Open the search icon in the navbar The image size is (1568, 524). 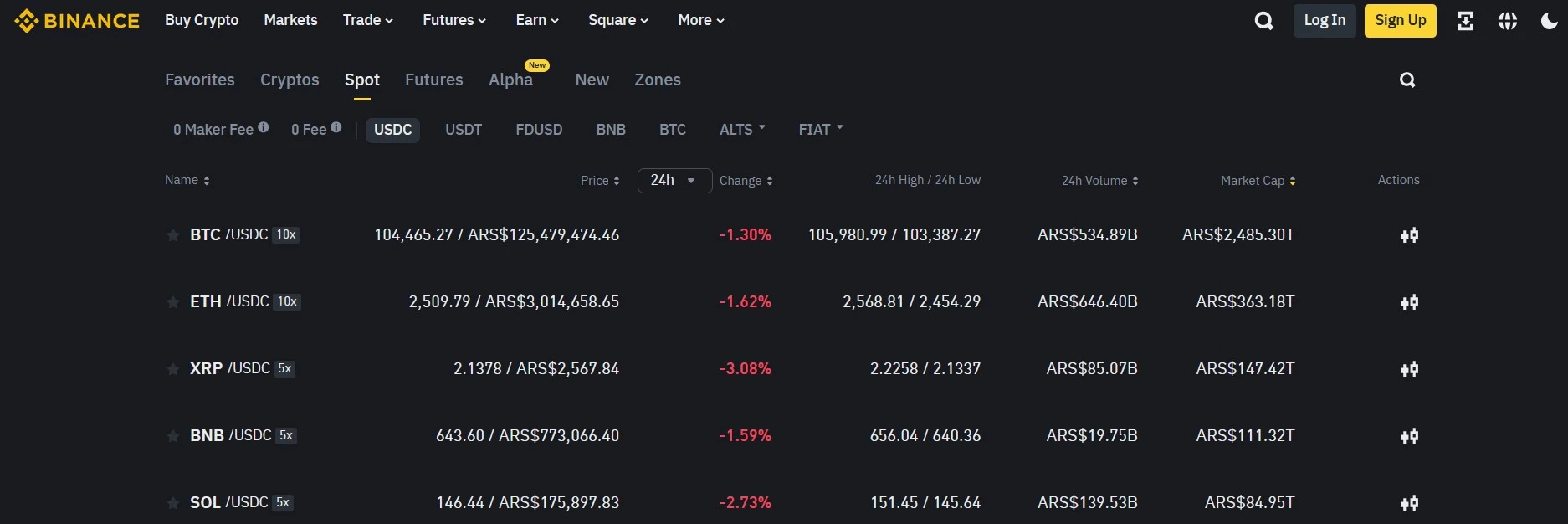(1263, 20)
